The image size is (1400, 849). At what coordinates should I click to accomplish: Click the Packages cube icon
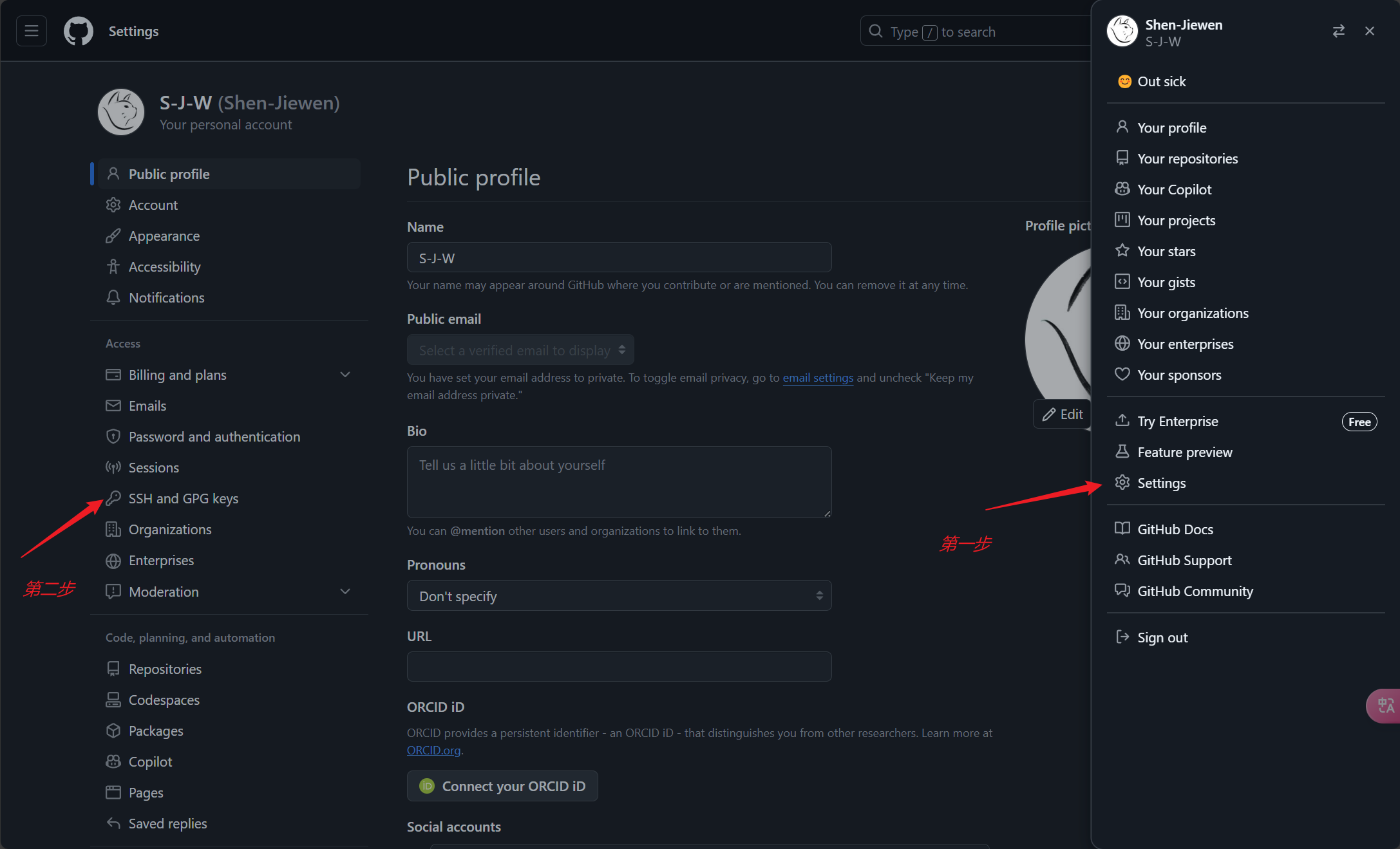113,731
